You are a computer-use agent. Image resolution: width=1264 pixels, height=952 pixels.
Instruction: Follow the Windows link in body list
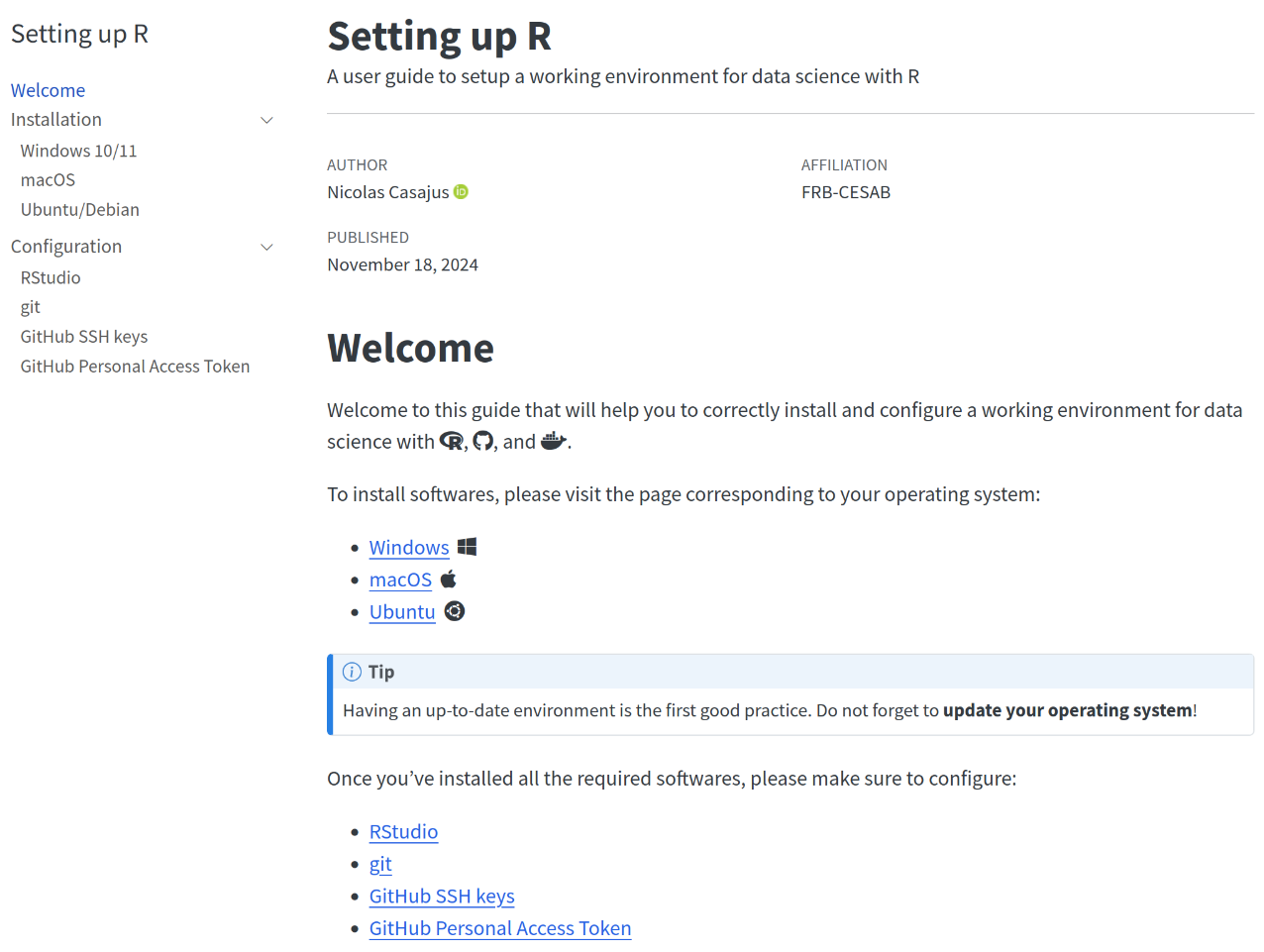[x=409, y=548]
